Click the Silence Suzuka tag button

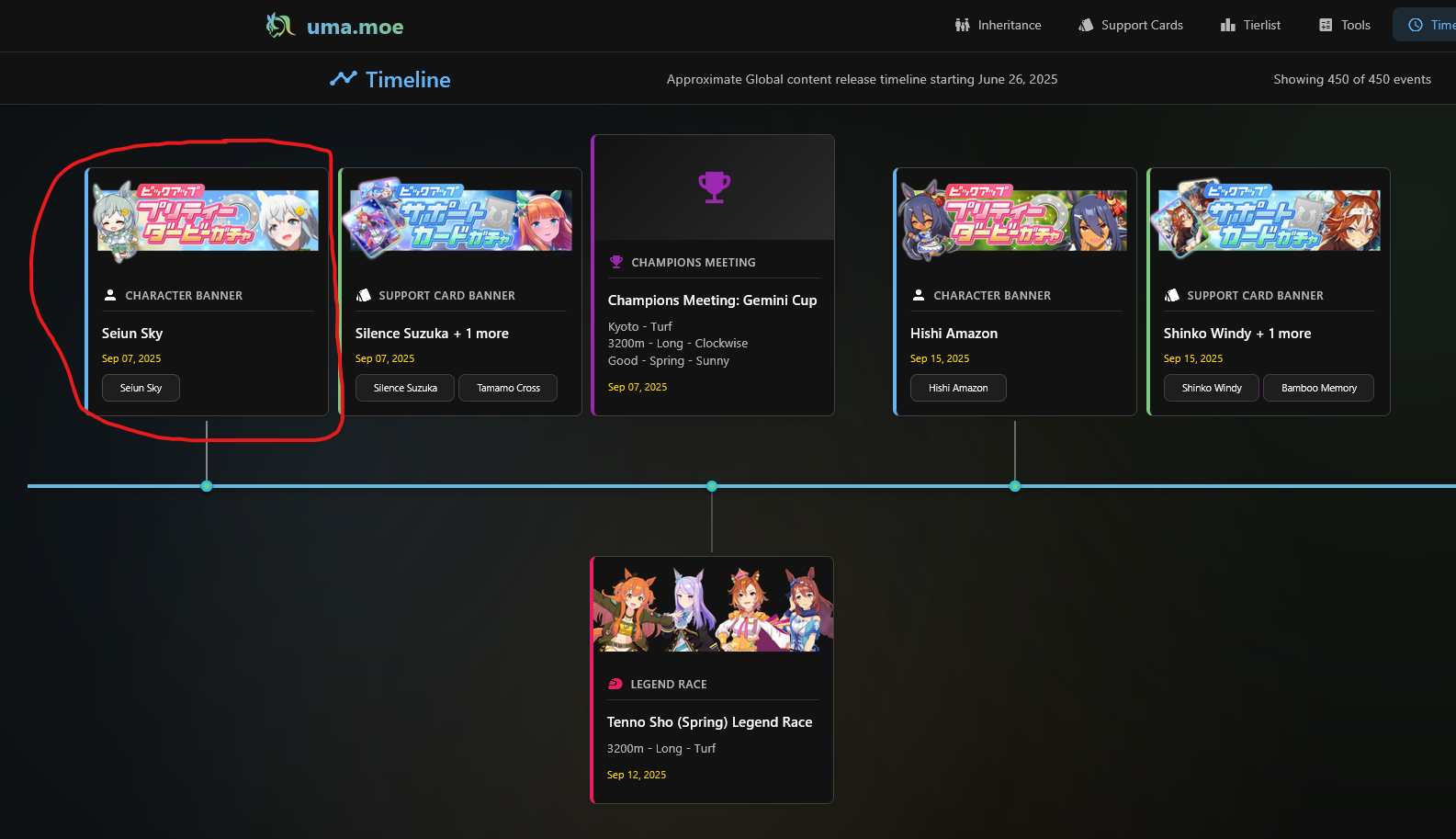click(x=405, y=388)
